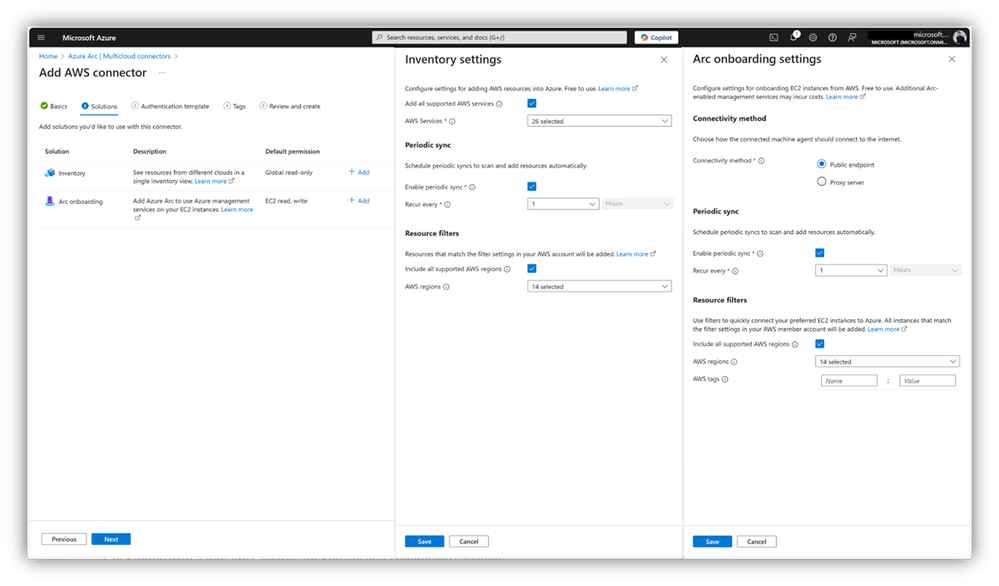Click the AWS tags Value field

click(x=928, y=381)
